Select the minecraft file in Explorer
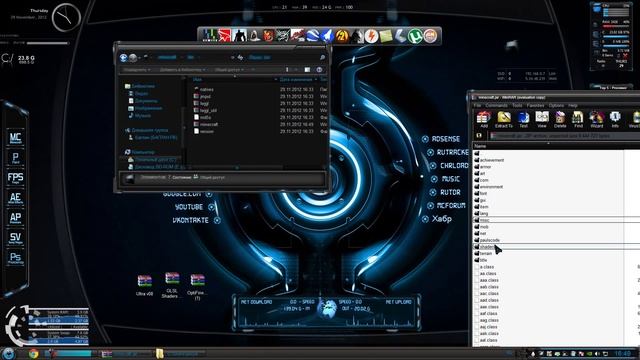The height and width of the screenshot is (360, 640). [206, 124]
